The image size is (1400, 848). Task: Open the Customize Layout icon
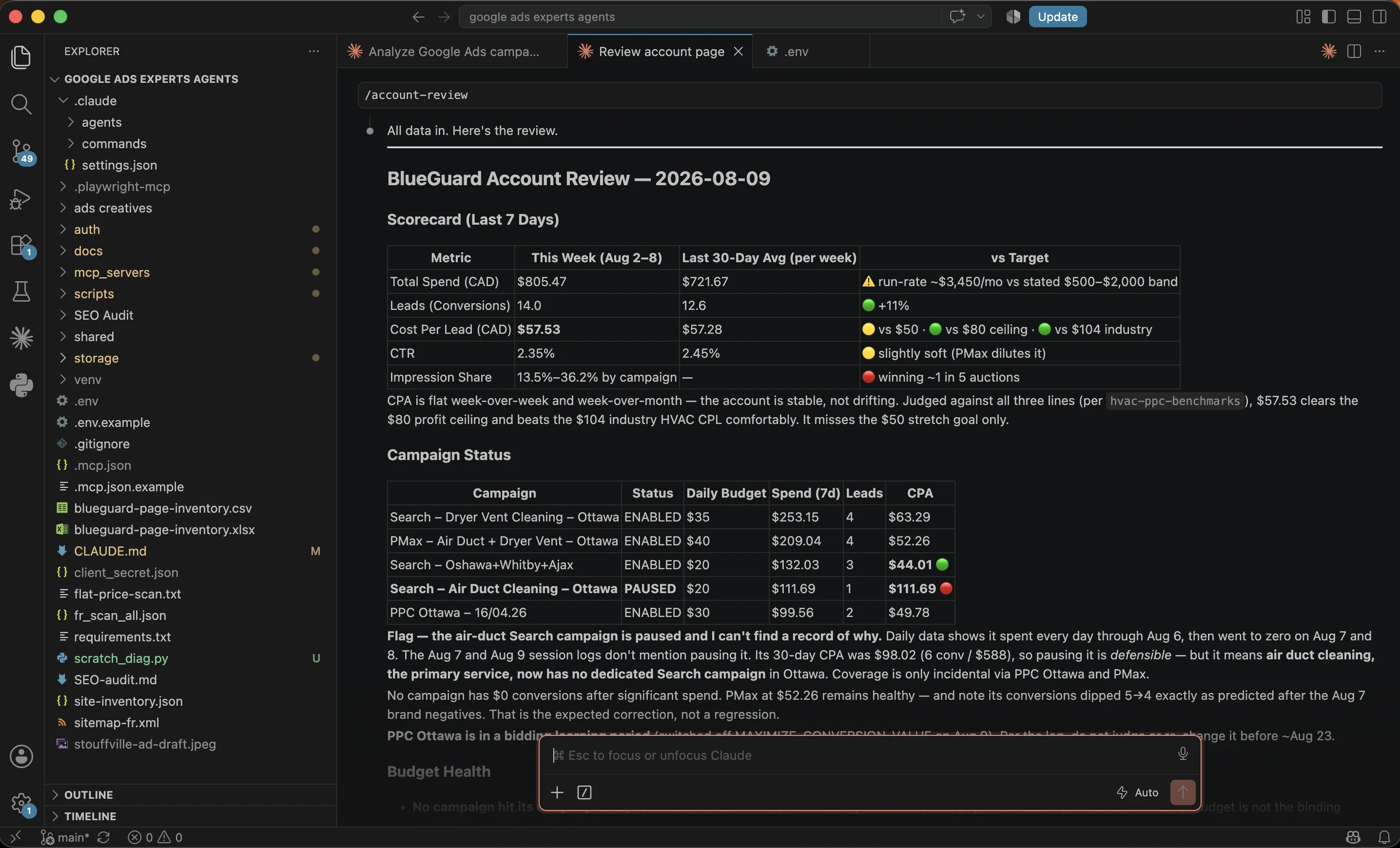tap(1303, 17)
